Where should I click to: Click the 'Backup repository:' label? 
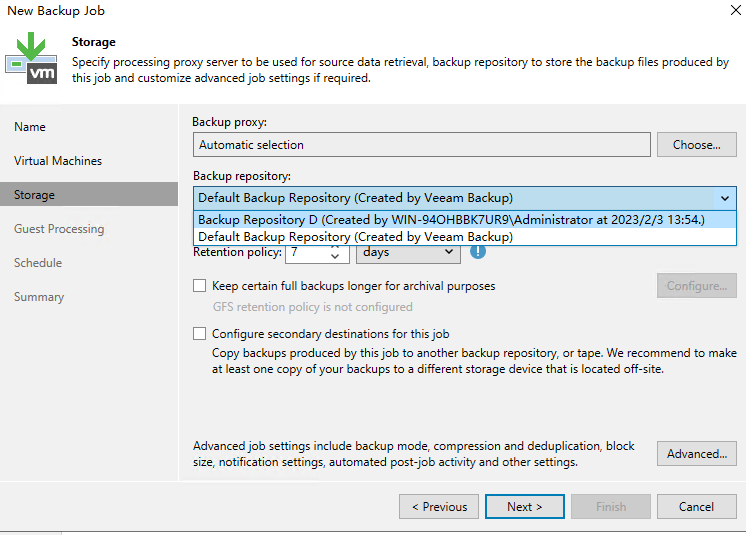pyautogui.click(x=242, y=176)
